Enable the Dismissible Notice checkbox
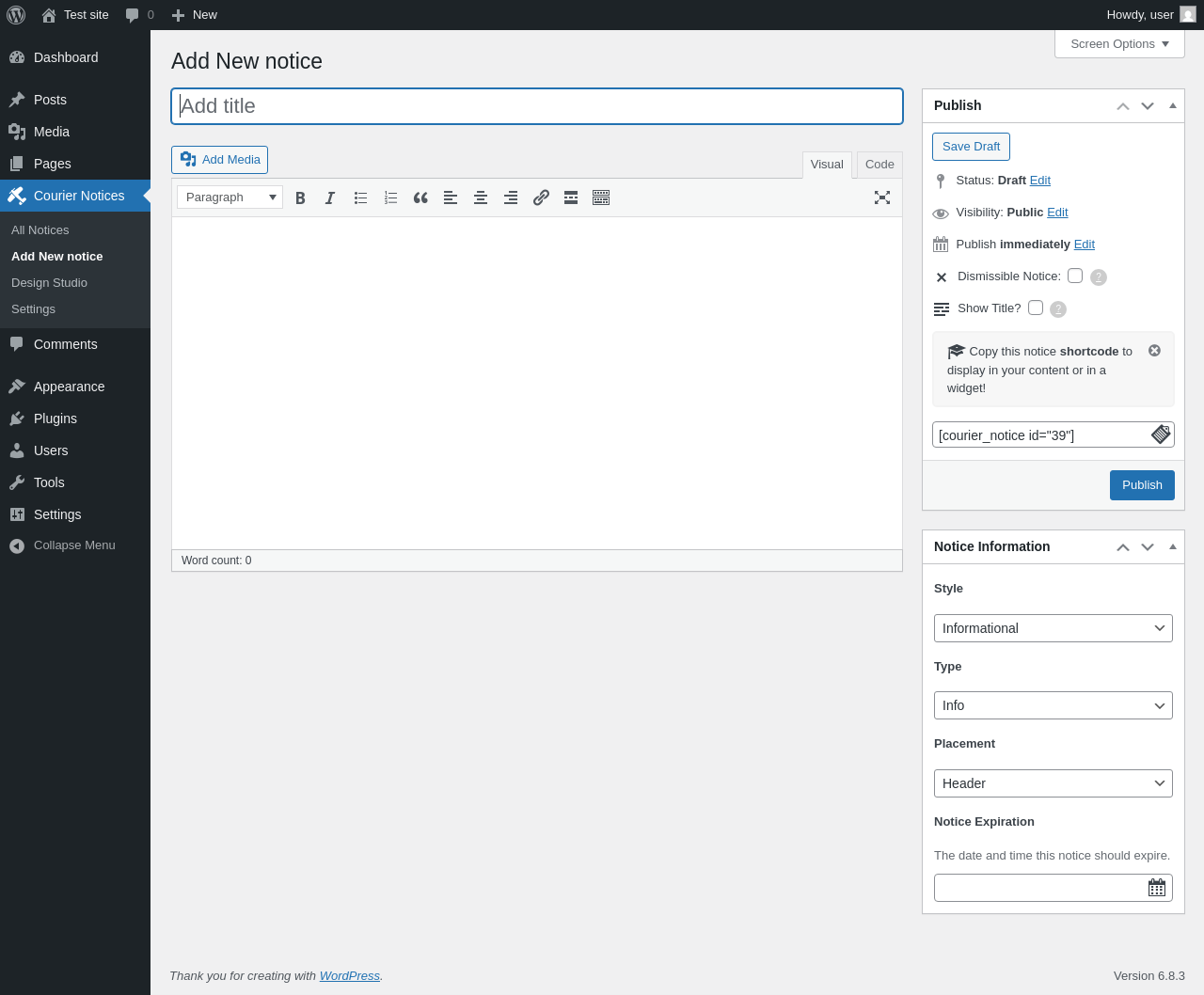This screenshot has width=1204, height=995. pos(1075,276)
